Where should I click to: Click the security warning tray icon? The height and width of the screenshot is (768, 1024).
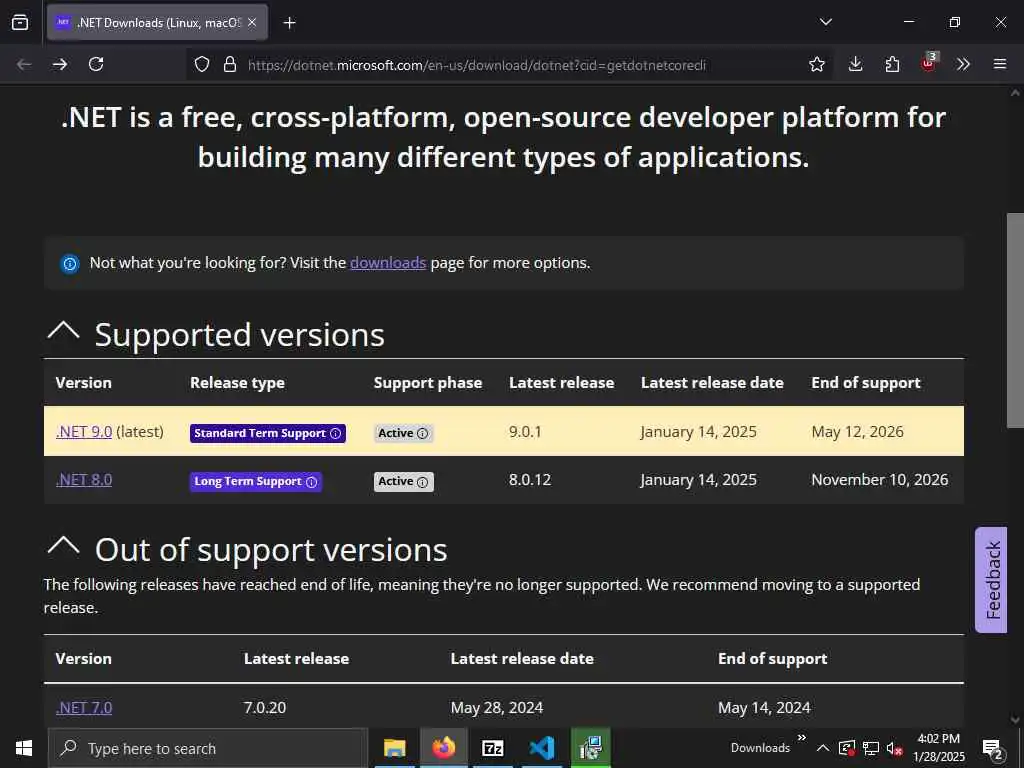(x=847, y=748)
